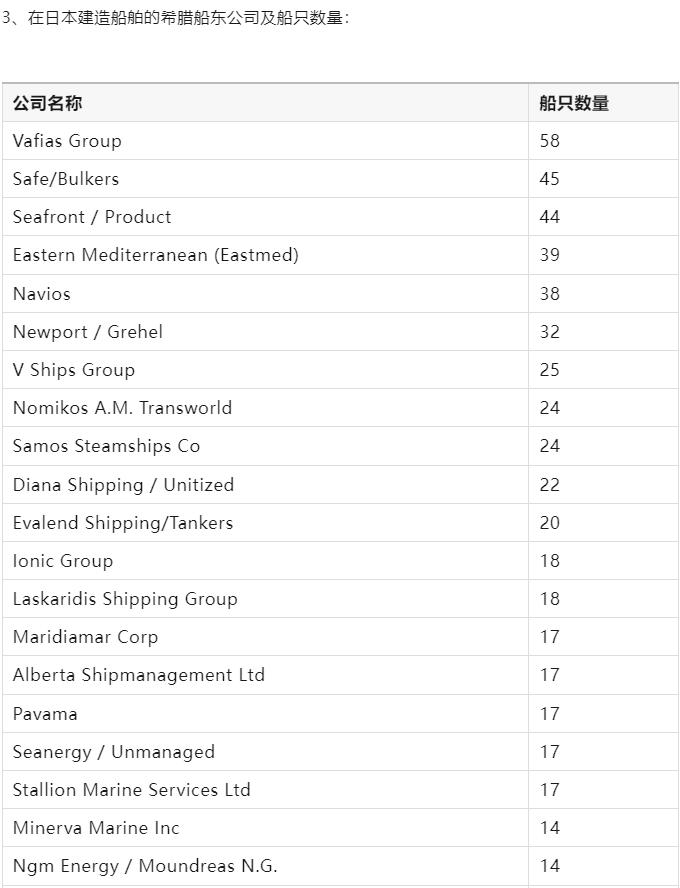Screen dimensions: 680x888
Task: Click Nomikos A.M. Transworld company name
Action: pyautogui.click(x=122, y=408)
